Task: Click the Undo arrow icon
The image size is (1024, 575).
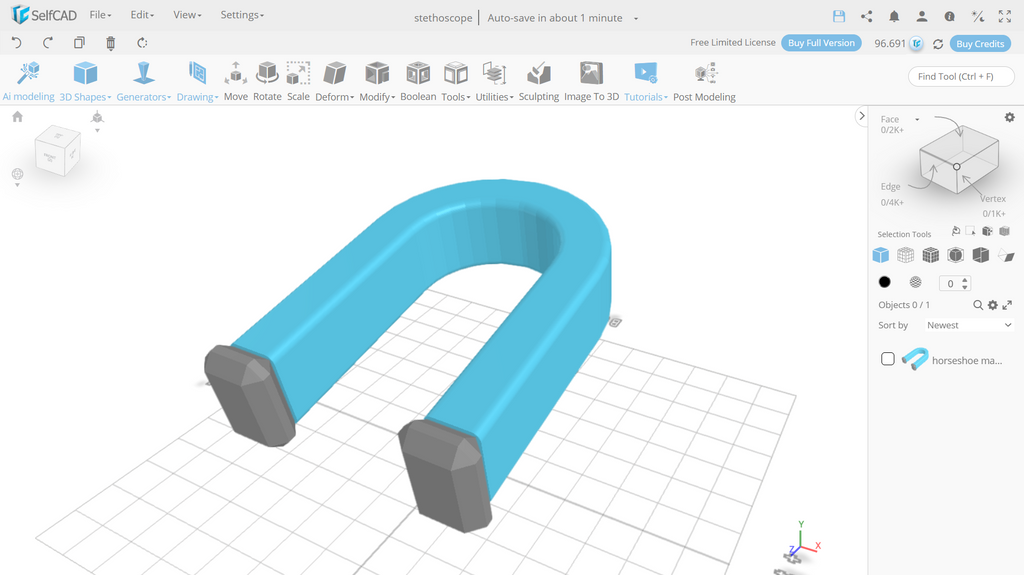Action: 17,43
